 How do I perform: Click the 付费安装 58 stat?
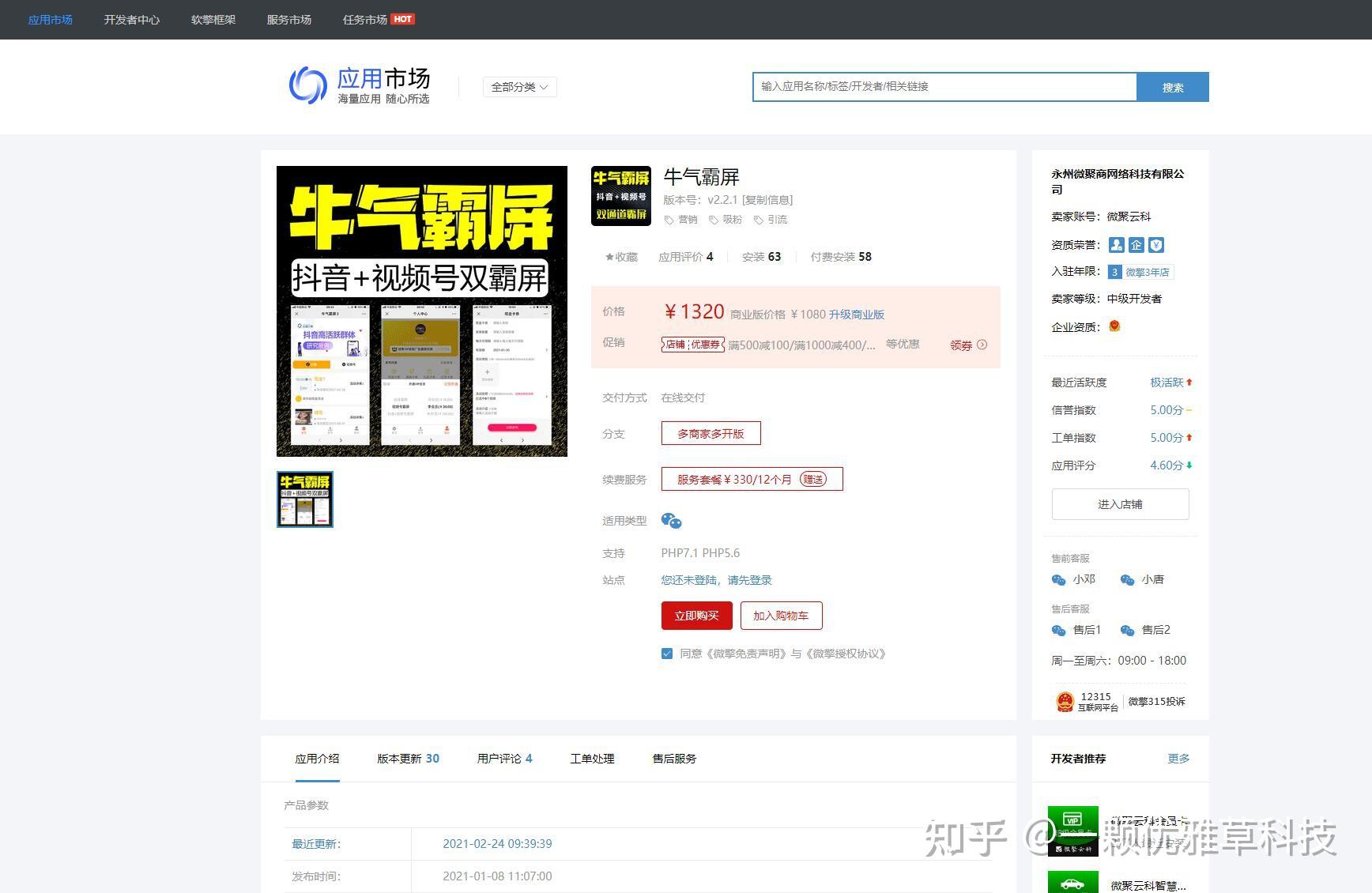click(841, 257)
